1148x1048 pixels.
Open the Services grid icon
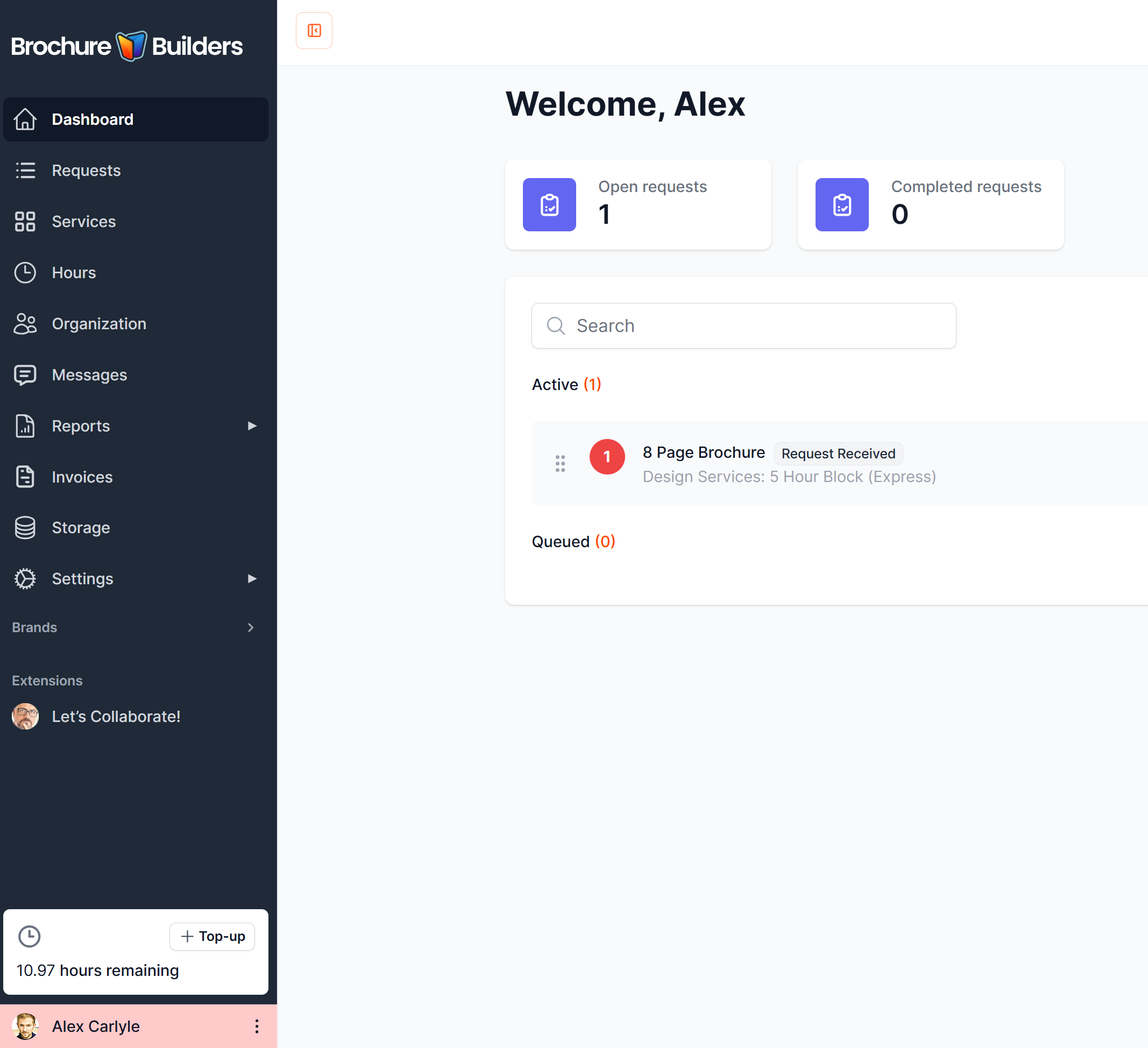25,222
